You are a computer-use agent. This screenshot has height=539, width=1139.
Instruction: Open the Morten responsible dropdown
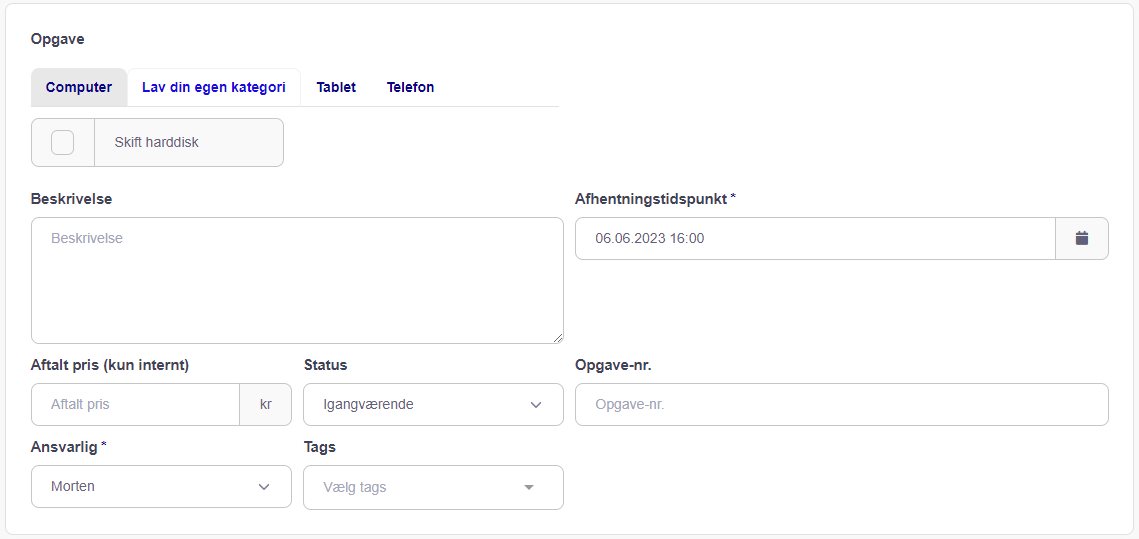[161, 487]
